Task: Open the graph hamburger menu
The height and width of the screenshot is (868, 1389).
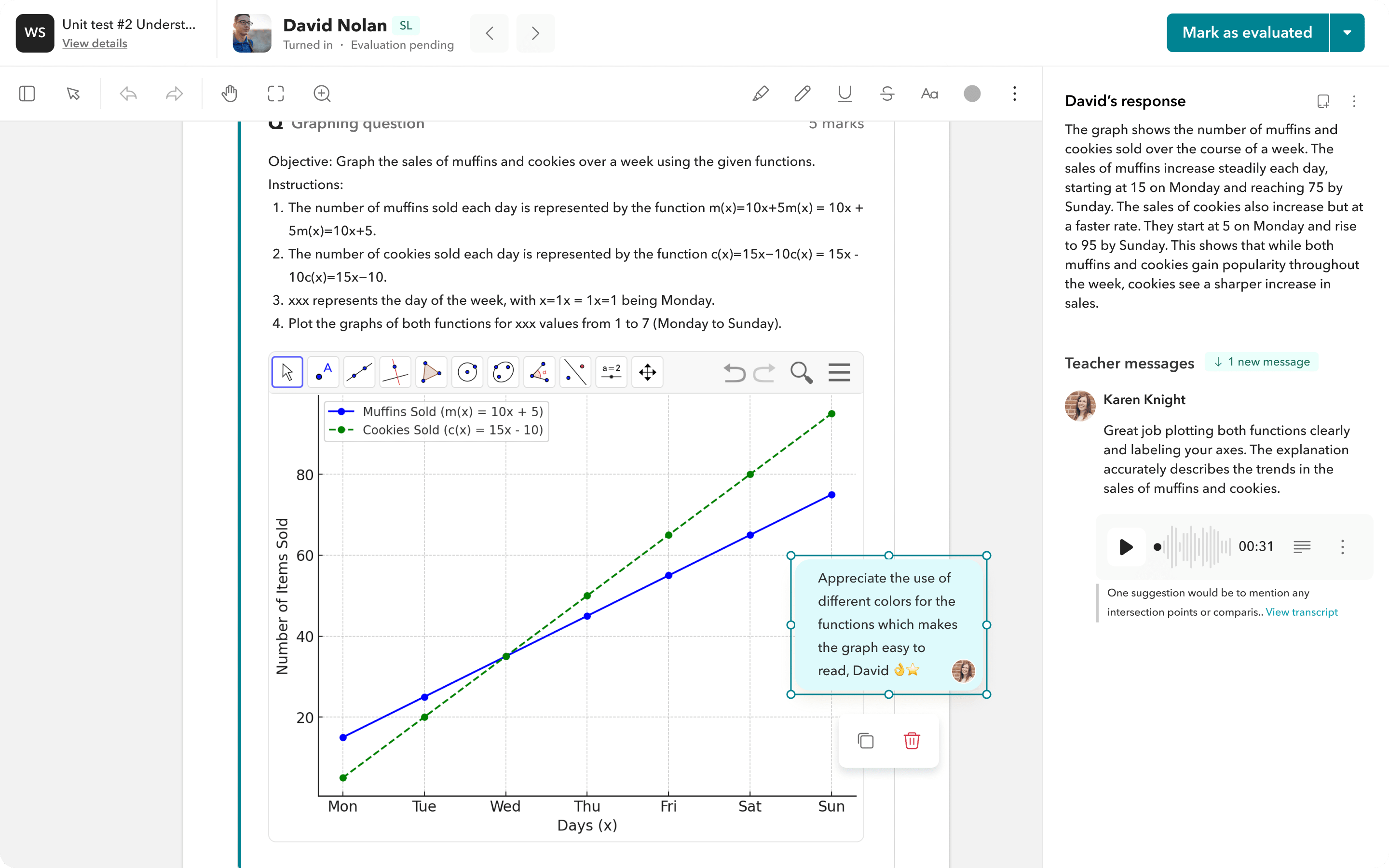Action: click(x=839, y=373)
